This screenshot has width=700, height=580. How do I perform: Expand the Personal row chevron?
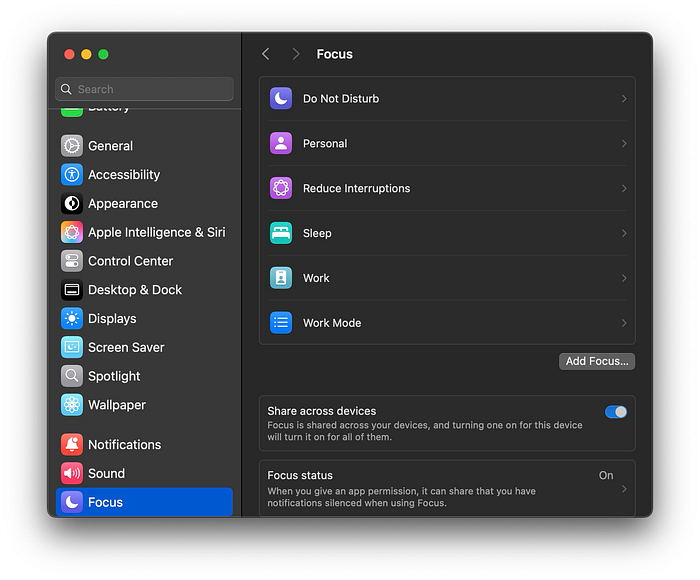point(624,143)
